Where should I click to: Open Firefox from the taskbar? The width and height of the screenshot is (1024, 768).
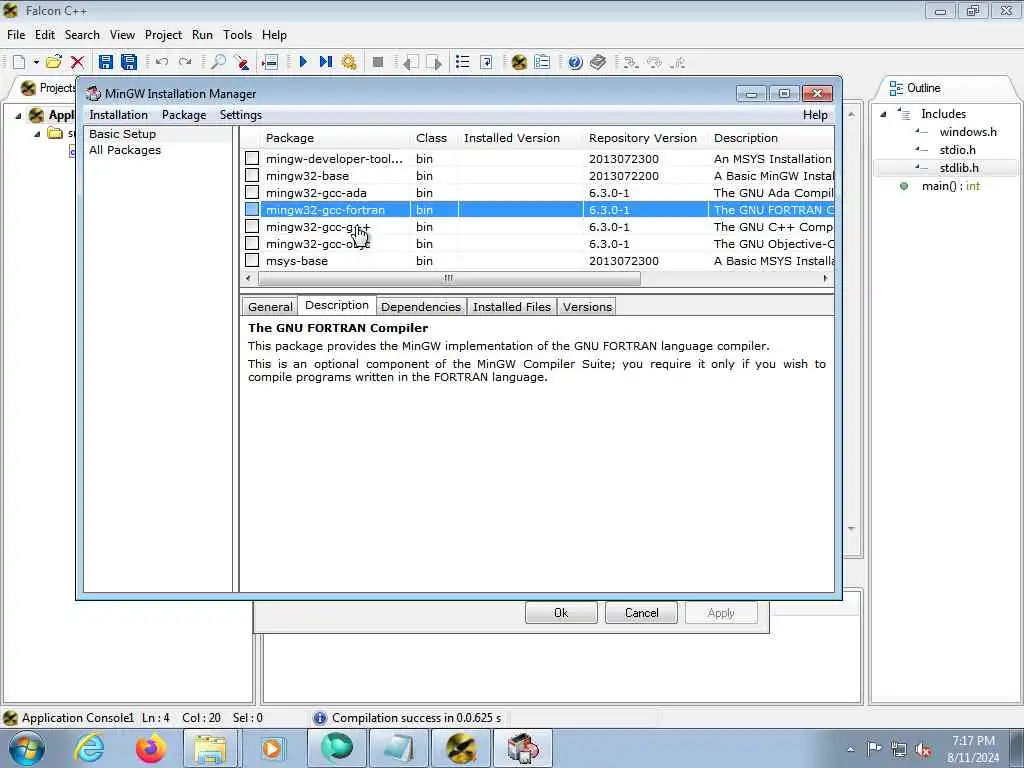click(151, 748)
